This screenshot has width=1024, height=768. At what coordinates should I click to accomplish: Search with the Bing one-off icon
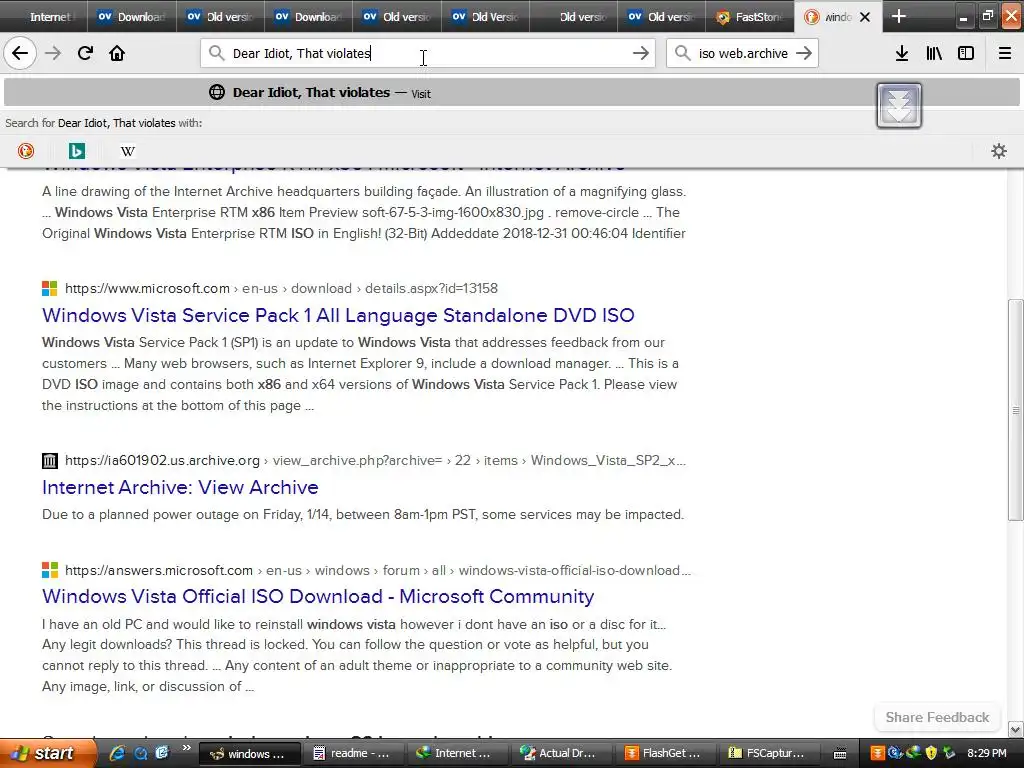pos(76,151)
